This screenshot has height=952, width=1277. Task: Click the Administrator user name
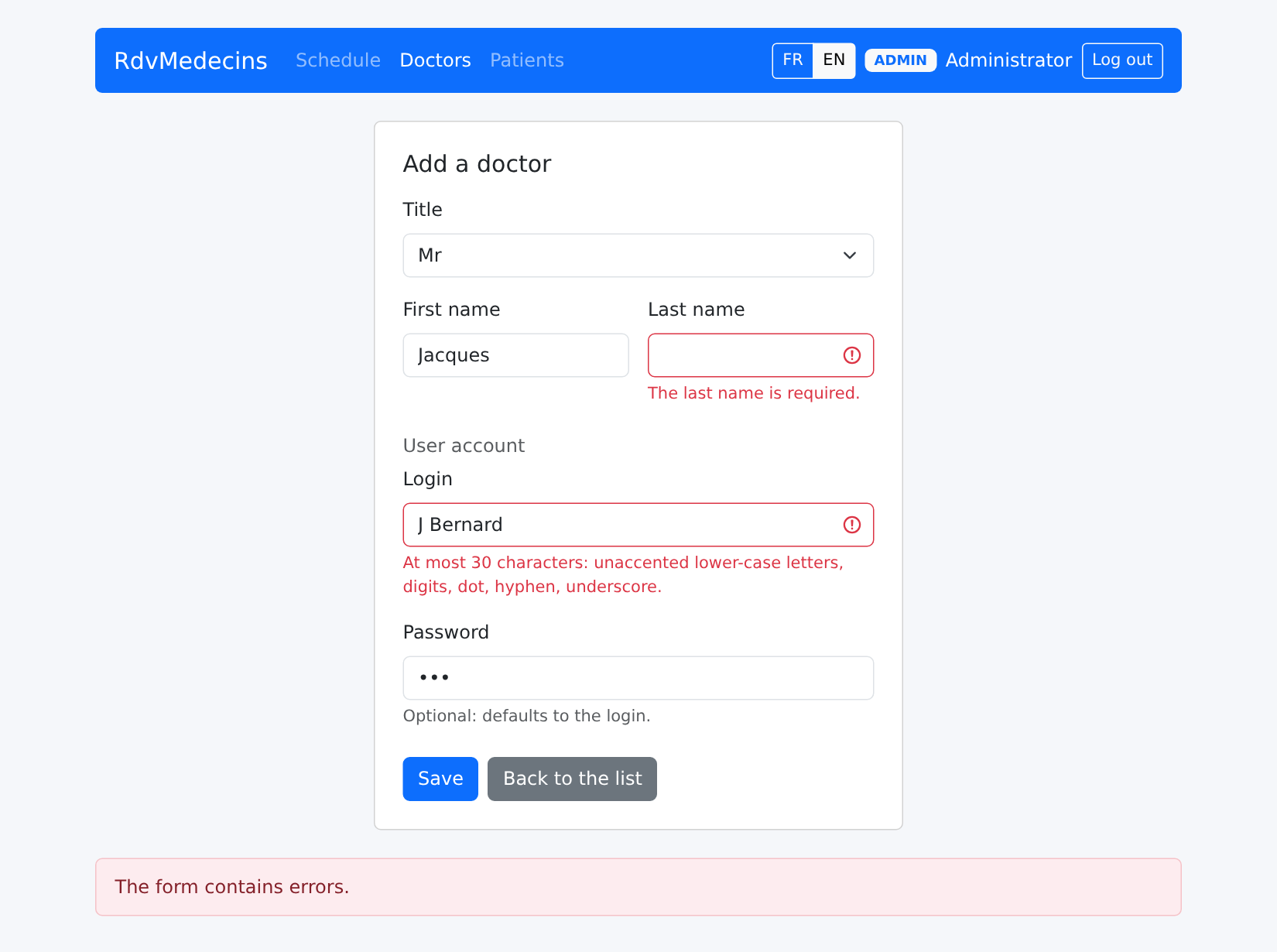point(1008,60)
